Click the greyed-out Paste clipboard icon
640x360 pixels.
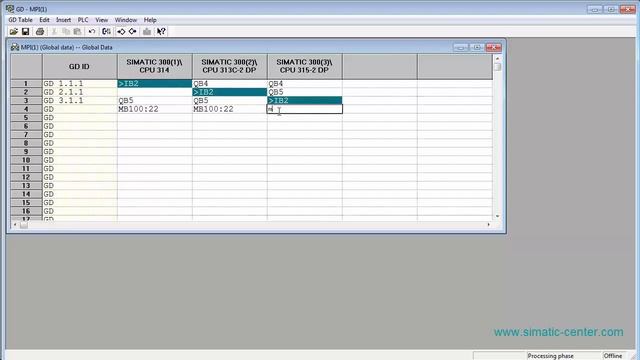[x=77, y=31]
